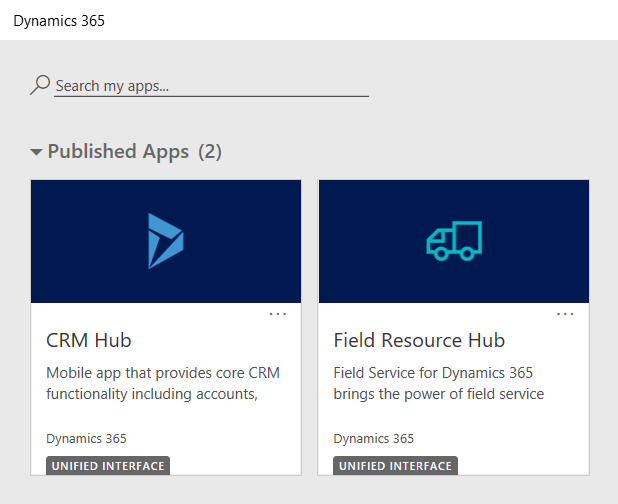
Task: Open the CRM Hub app logo tile
Action: click(x=166, y=241)
